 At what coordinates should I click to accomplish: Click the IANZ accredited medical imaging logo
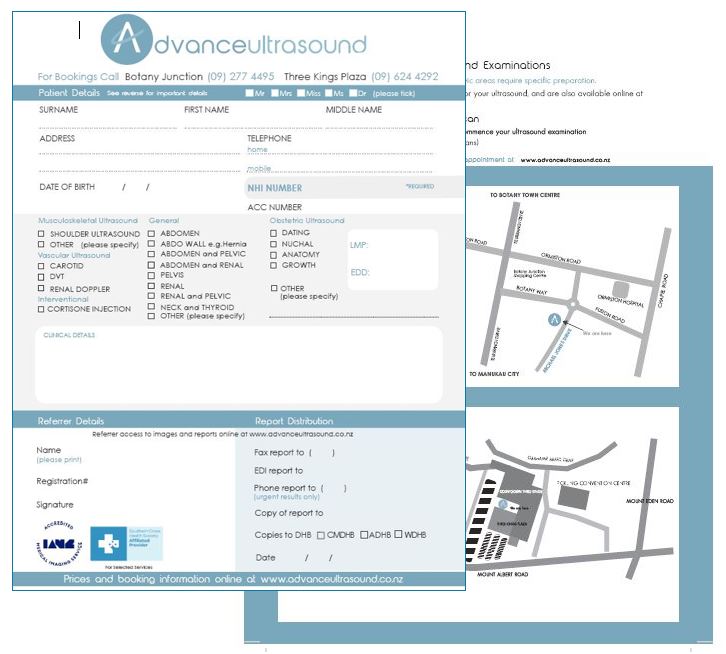tap(60, 544)
